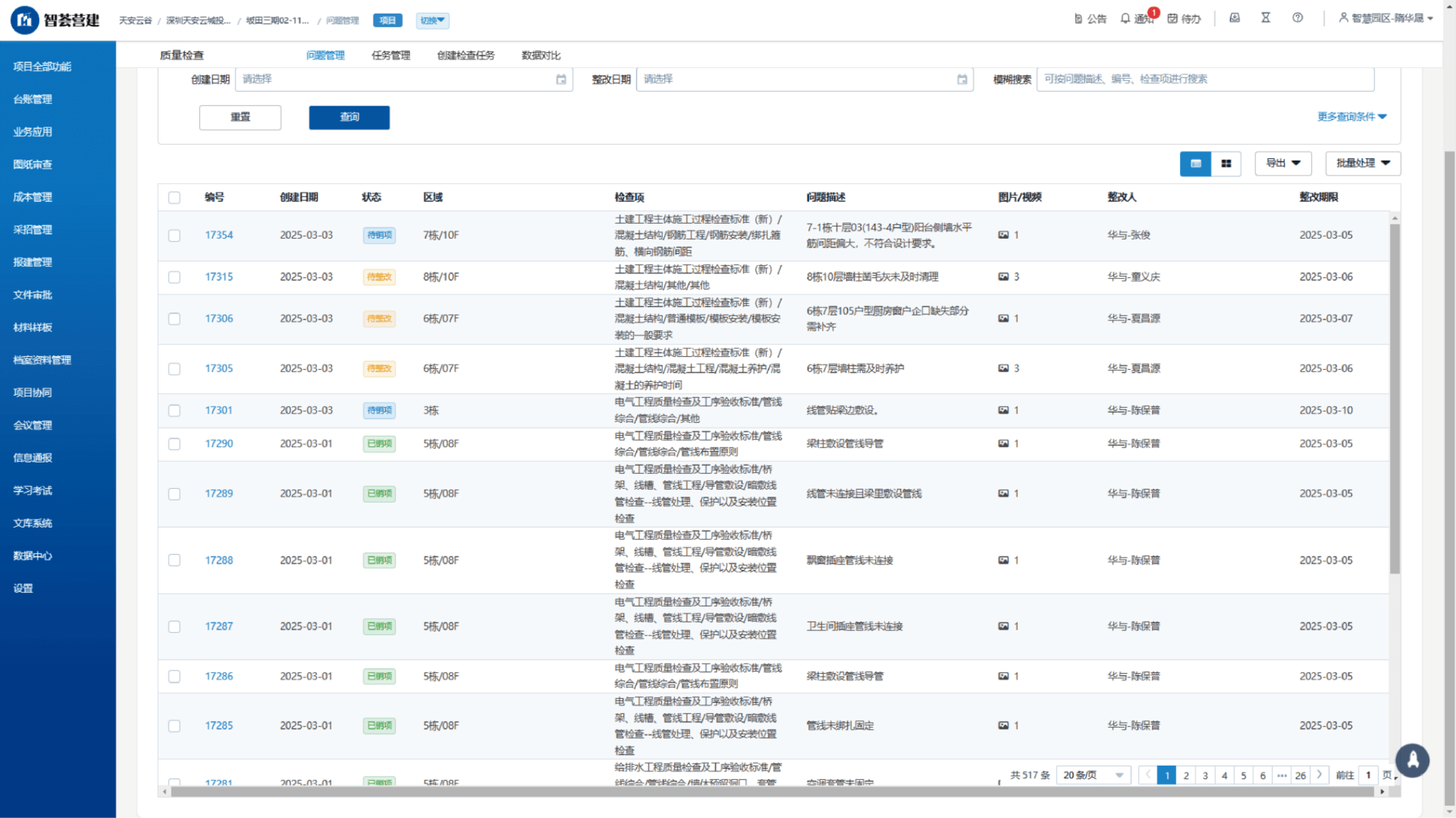1456x818 pixels.
Task: Select the checkbox for issue 17354
Action: coord(174,236)
